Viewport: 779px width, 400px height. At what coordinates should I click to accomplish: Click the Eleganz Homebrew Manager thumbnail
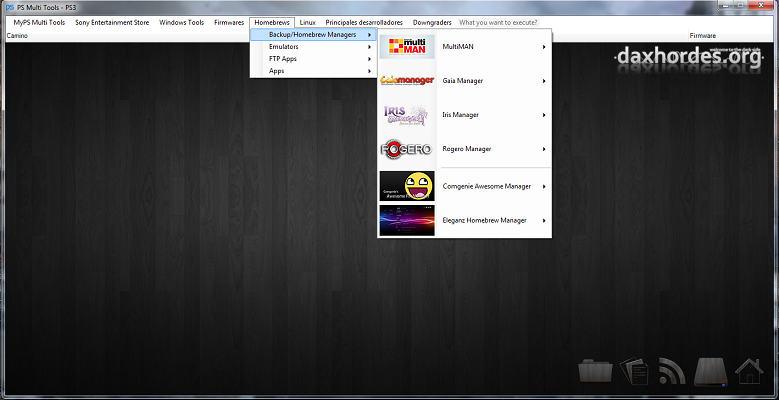pyautogui.click(x=407, y=220)
